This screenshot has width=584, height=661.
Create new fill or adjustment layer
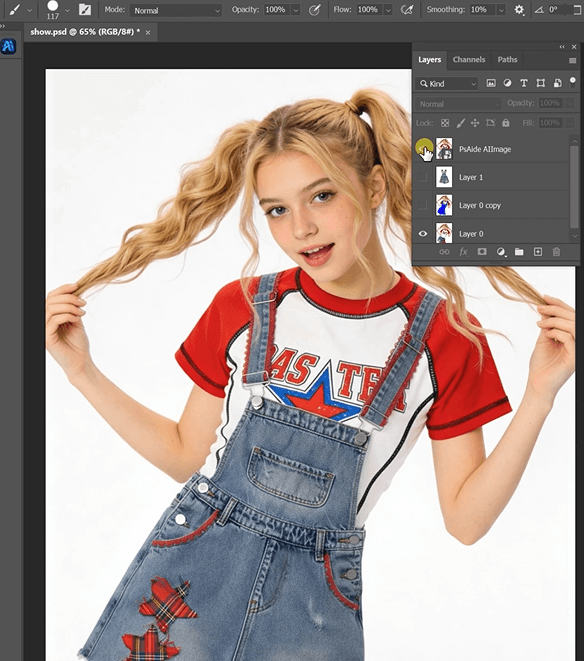point(501,252)
